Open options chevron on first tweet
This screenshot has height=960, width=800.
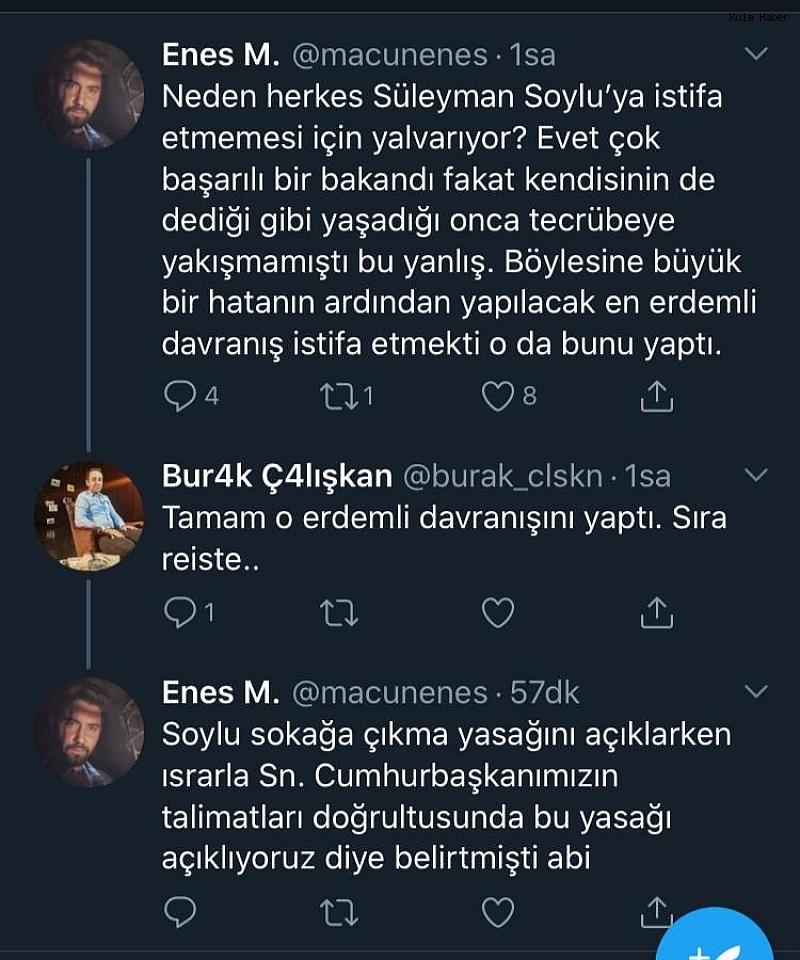pyautogui.click(x=756, y=54)
